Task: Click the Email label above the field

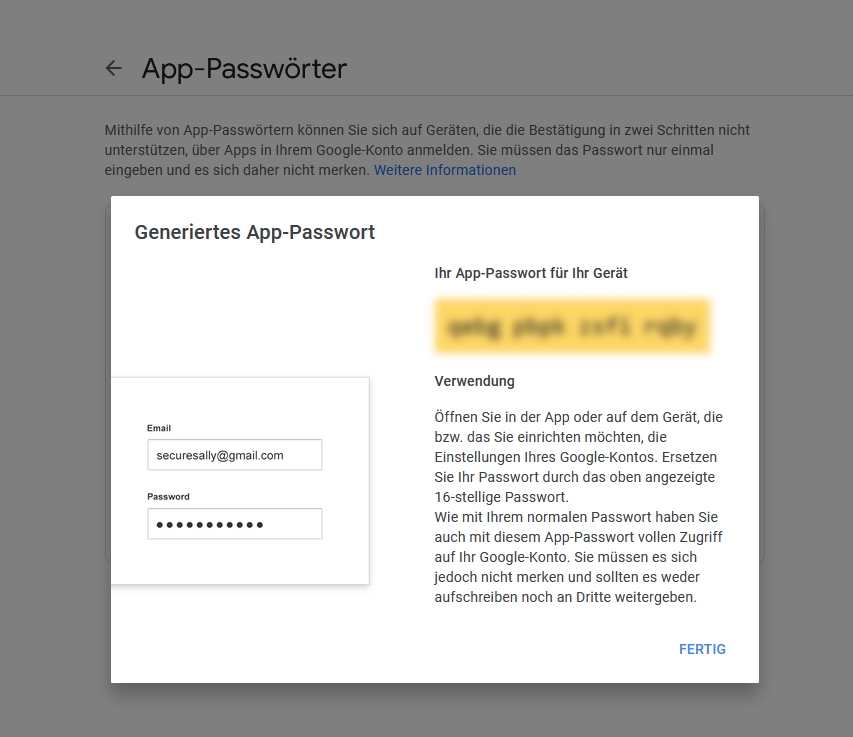Action: 159,428
